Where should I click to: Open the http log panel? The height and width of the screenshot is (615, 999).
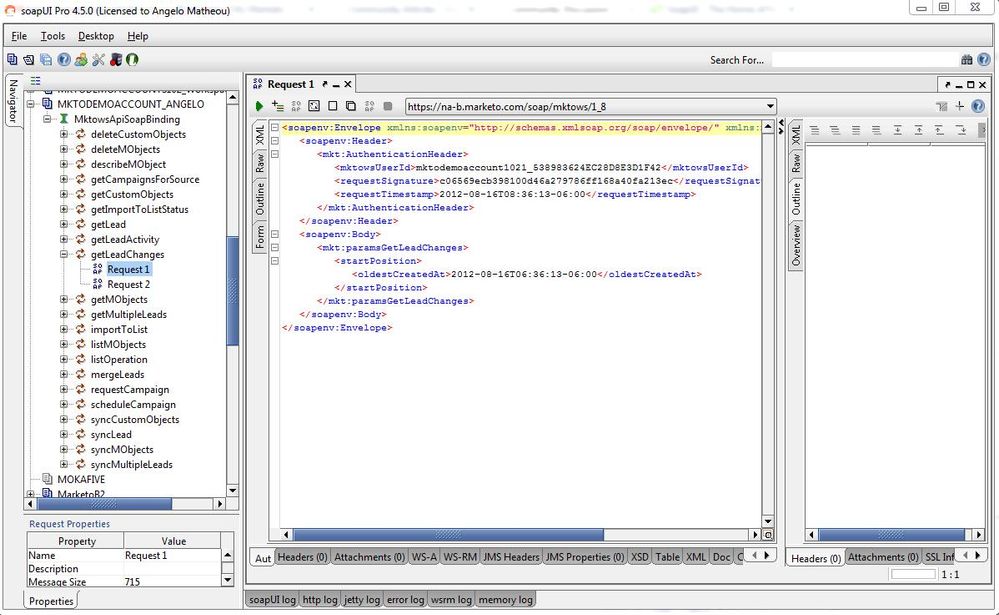pos(320,600)
